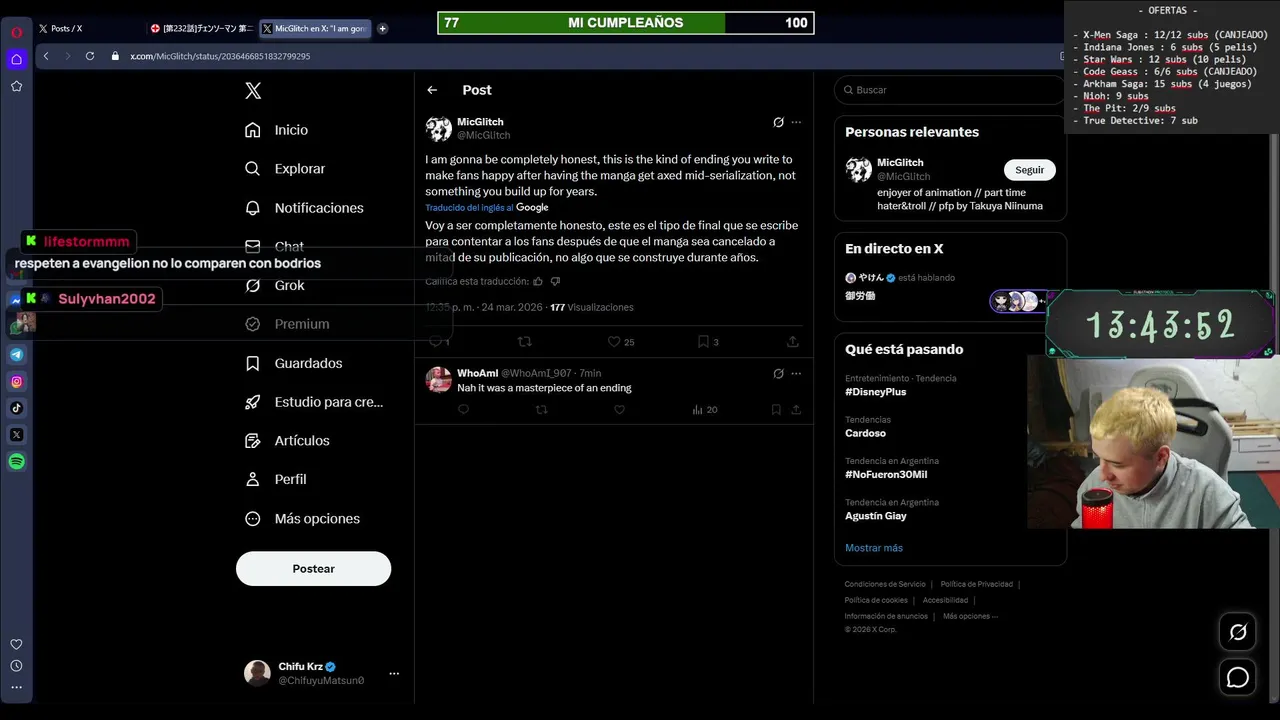Open TikTok in Opera sidebar

pyautogui.click(x=17, y=408)
